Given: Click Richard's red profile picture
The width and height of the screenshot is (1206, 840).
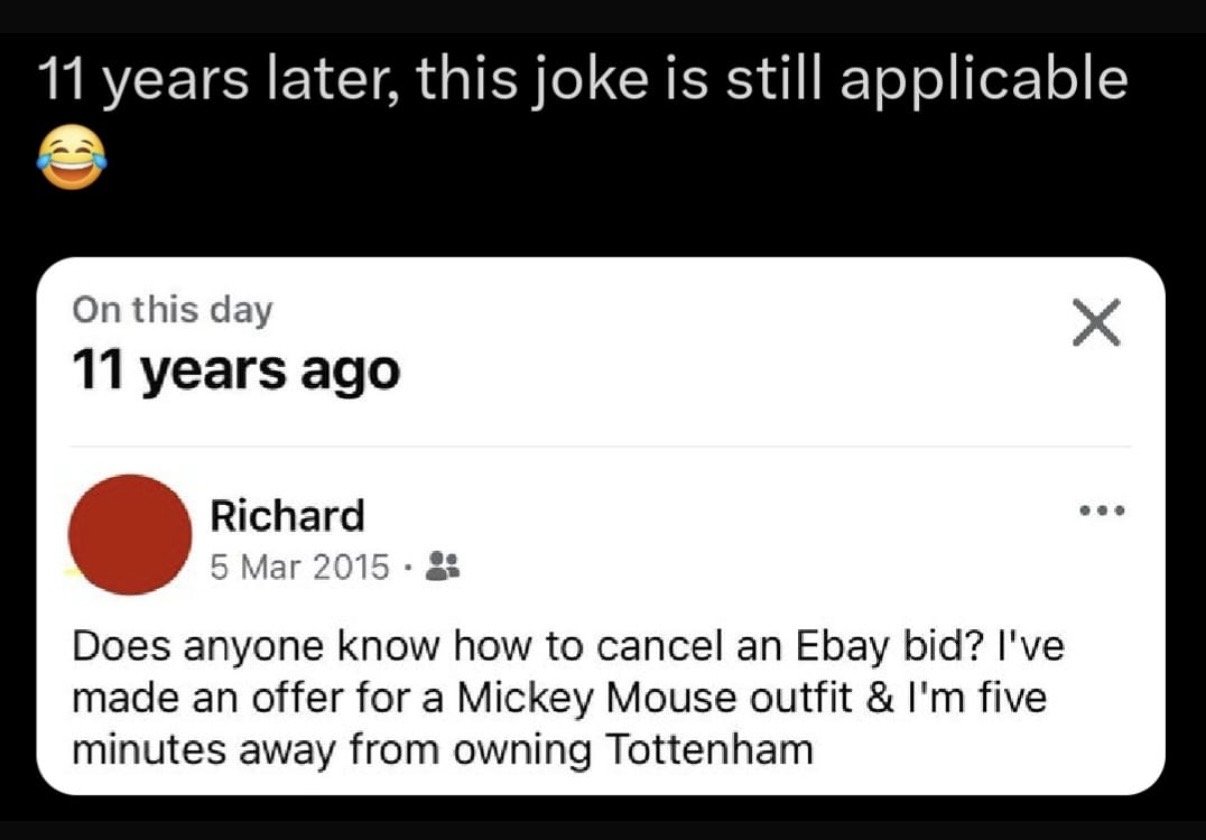Looking at the screenshot, I should point(130,535).
